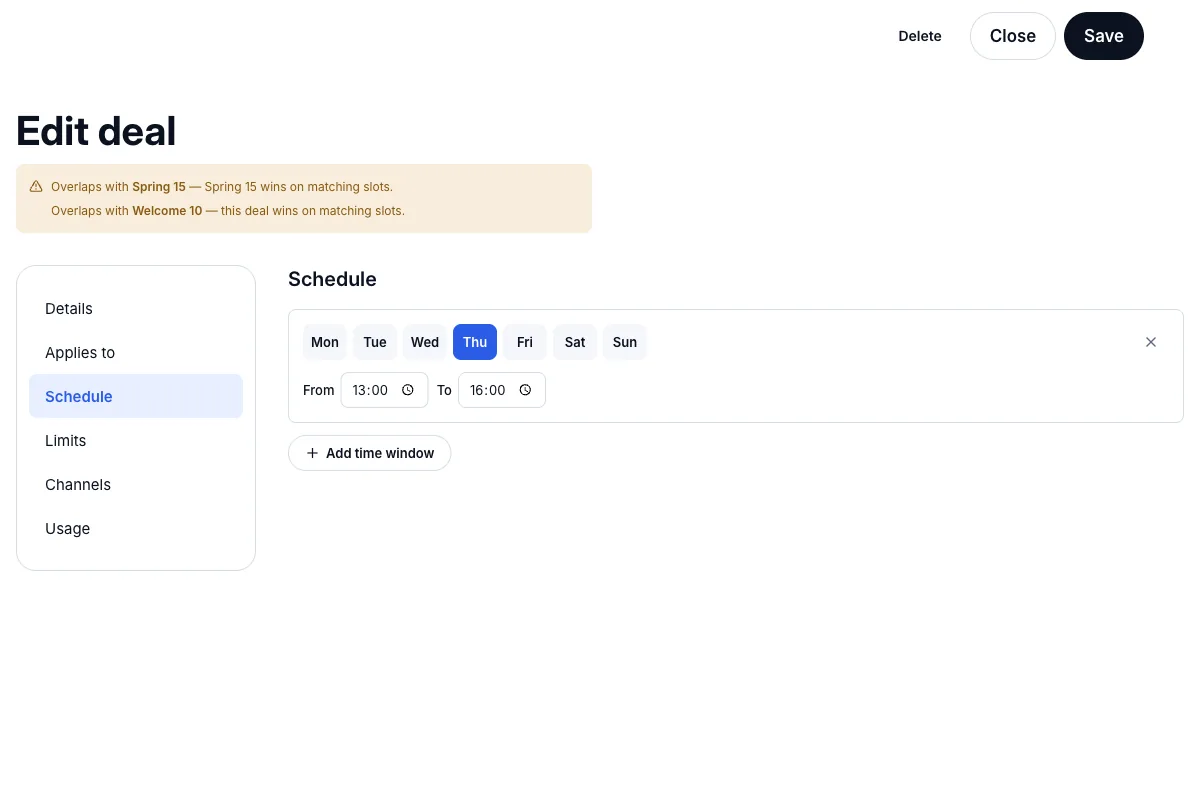Toggle the Mon day chip

pyautogui.click(x=325, y=342)
